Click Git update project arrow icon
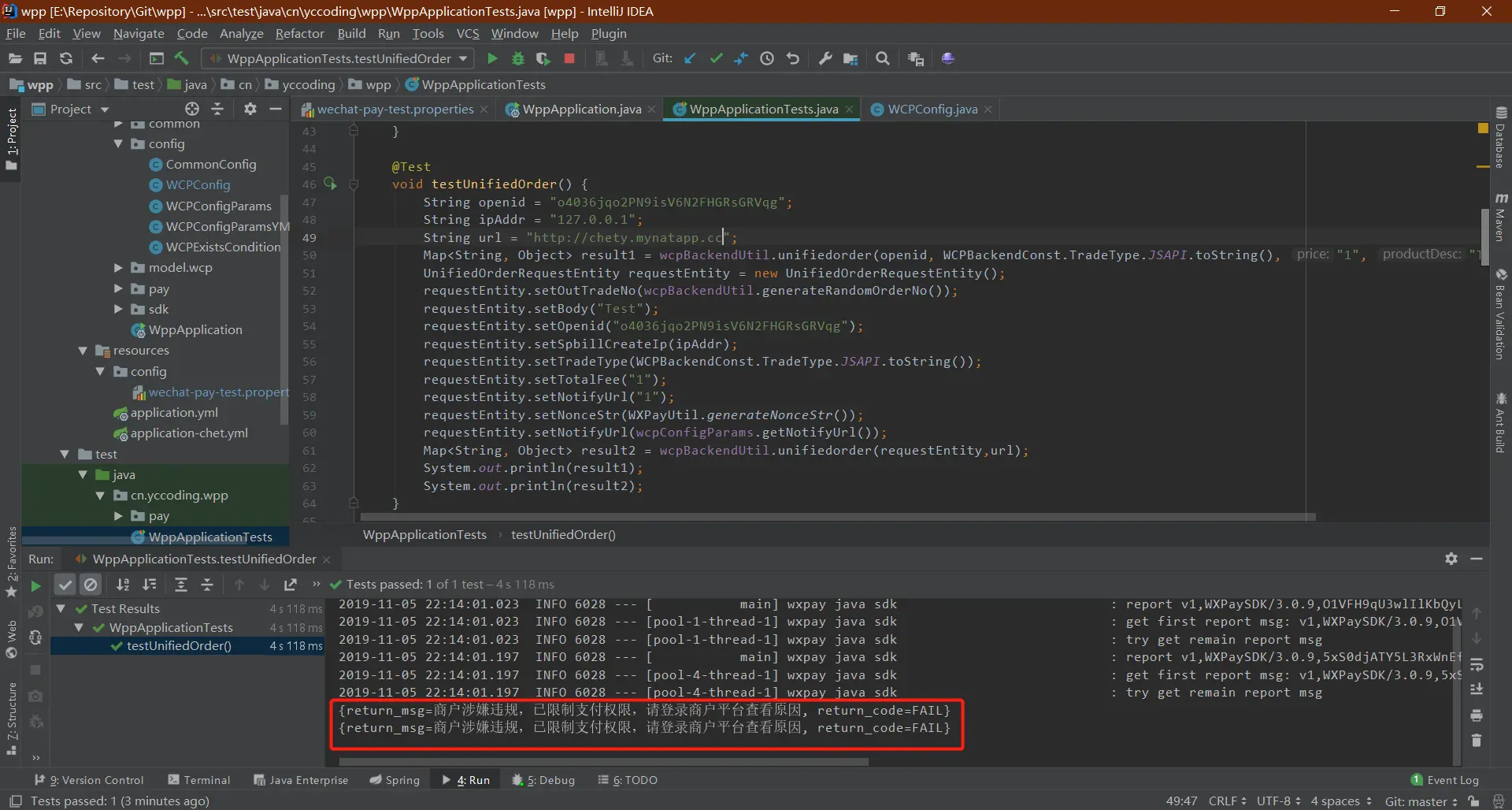Viewport: 1512px width, 810px height. pyautogui.click(x=690, y=58)
